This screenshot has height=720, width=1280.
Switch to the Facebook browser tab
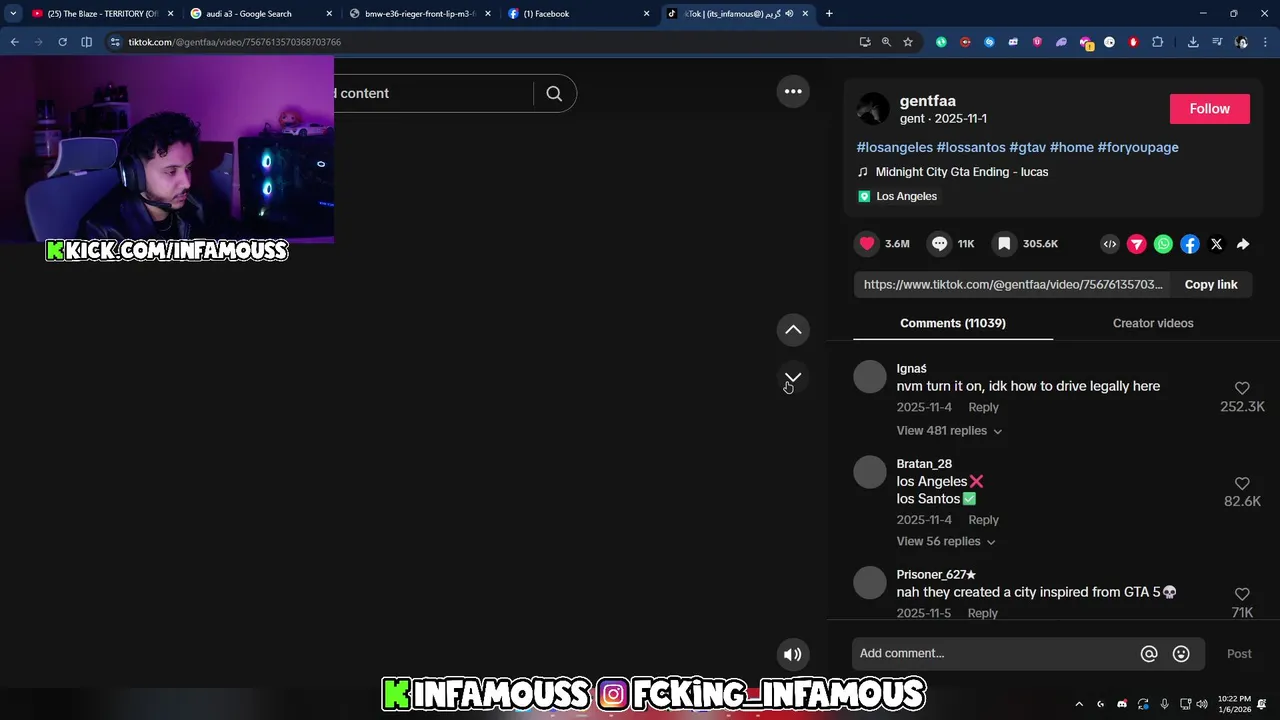point(577,14)
